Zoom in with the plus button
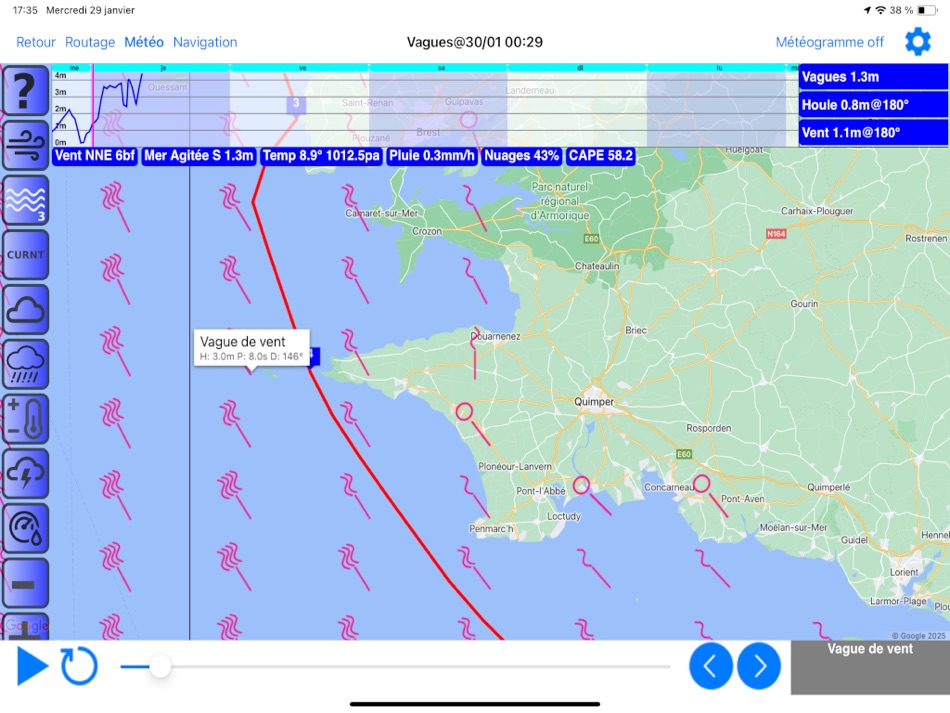Screen dimensions: 950x713 (25, 627)
